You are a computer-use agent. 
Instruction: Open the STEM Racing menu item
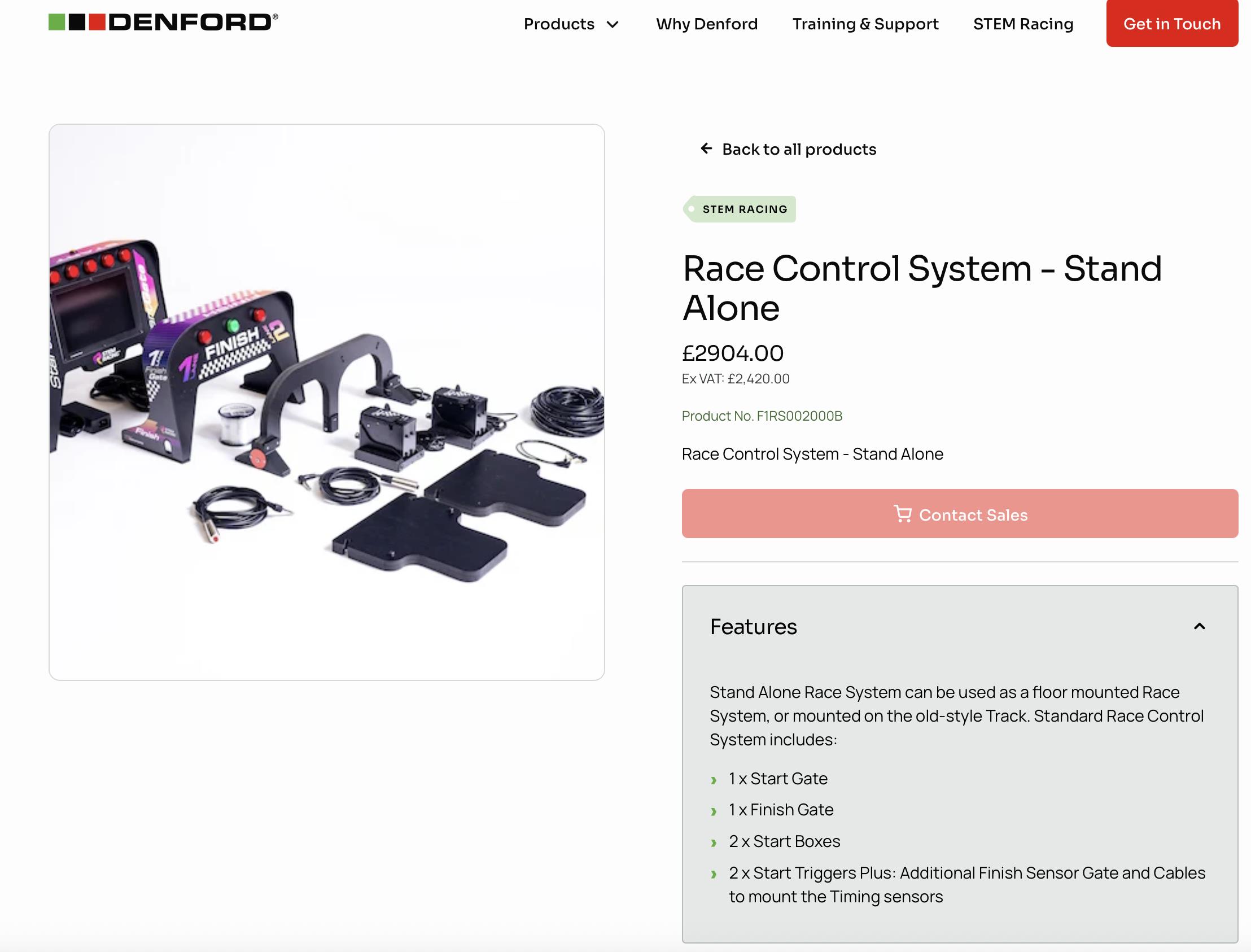coord(1023,24)
